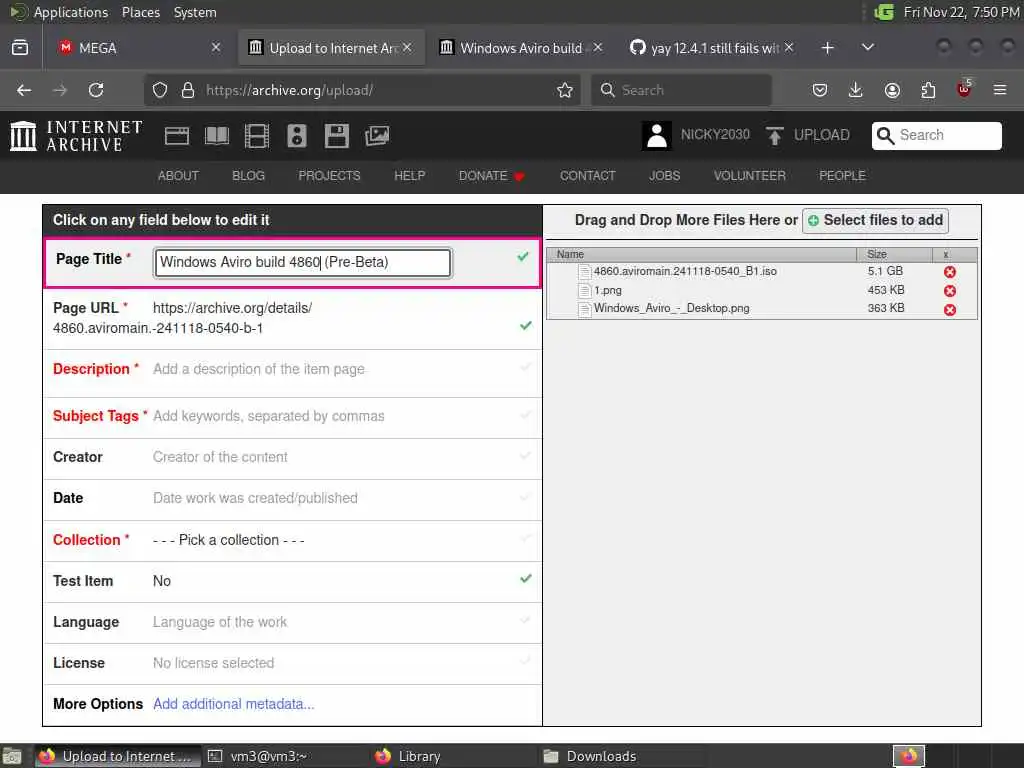
Task: Click the ABOUT navigation link
Action: tap(178, 176)
